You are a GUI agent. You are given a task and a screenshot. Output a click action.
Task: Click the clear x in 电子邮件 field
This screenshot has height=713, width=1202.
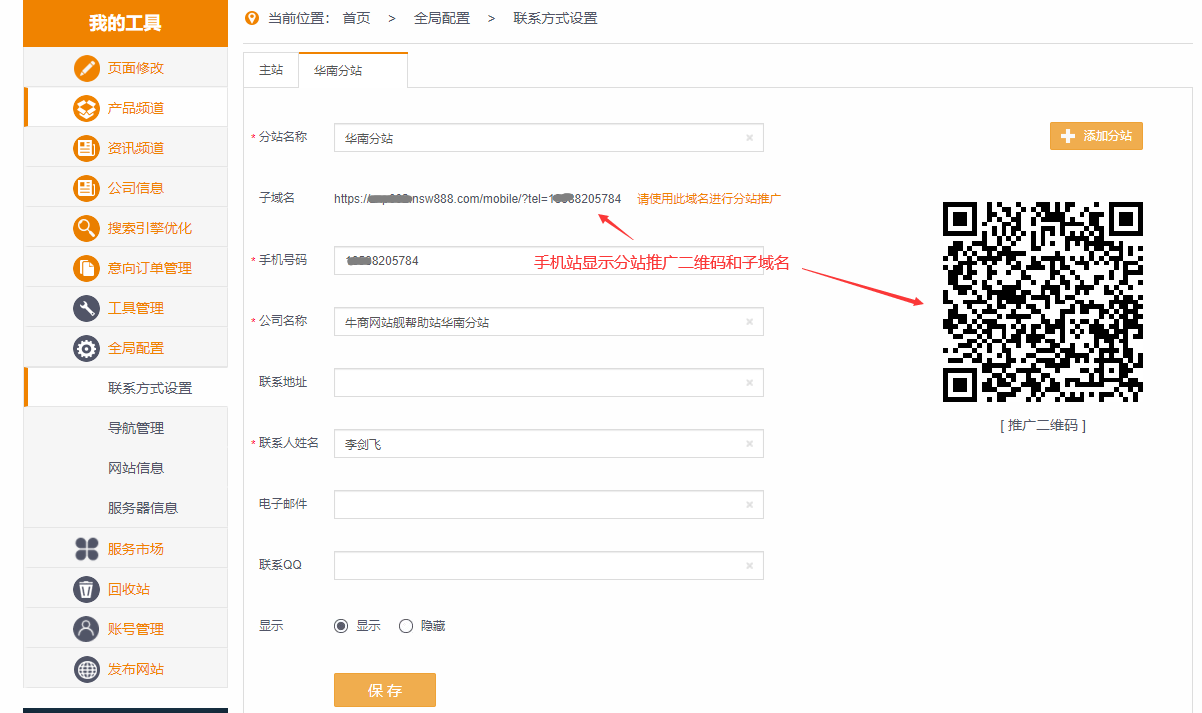point(749,505)
